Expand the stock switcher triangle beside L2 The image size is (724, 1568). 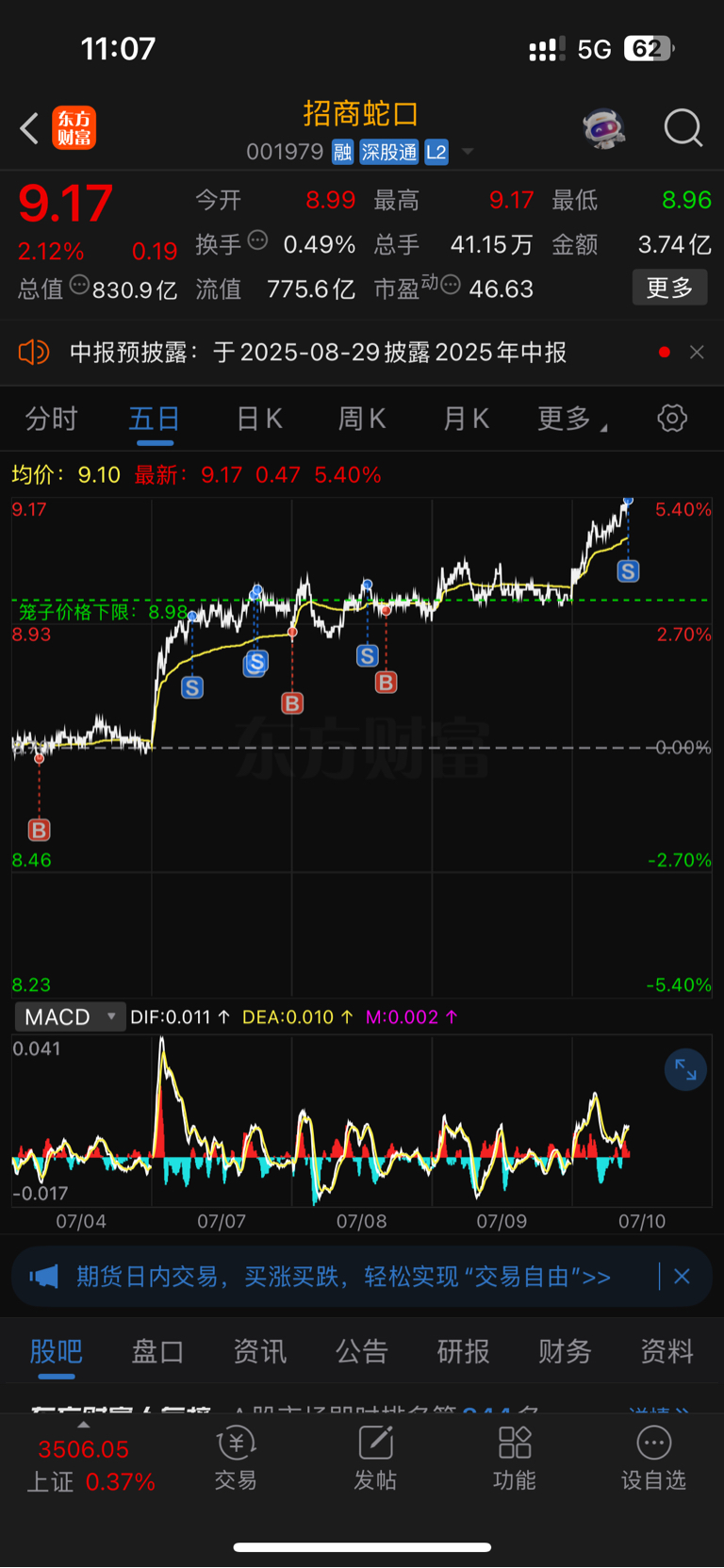tap(467, 152)
